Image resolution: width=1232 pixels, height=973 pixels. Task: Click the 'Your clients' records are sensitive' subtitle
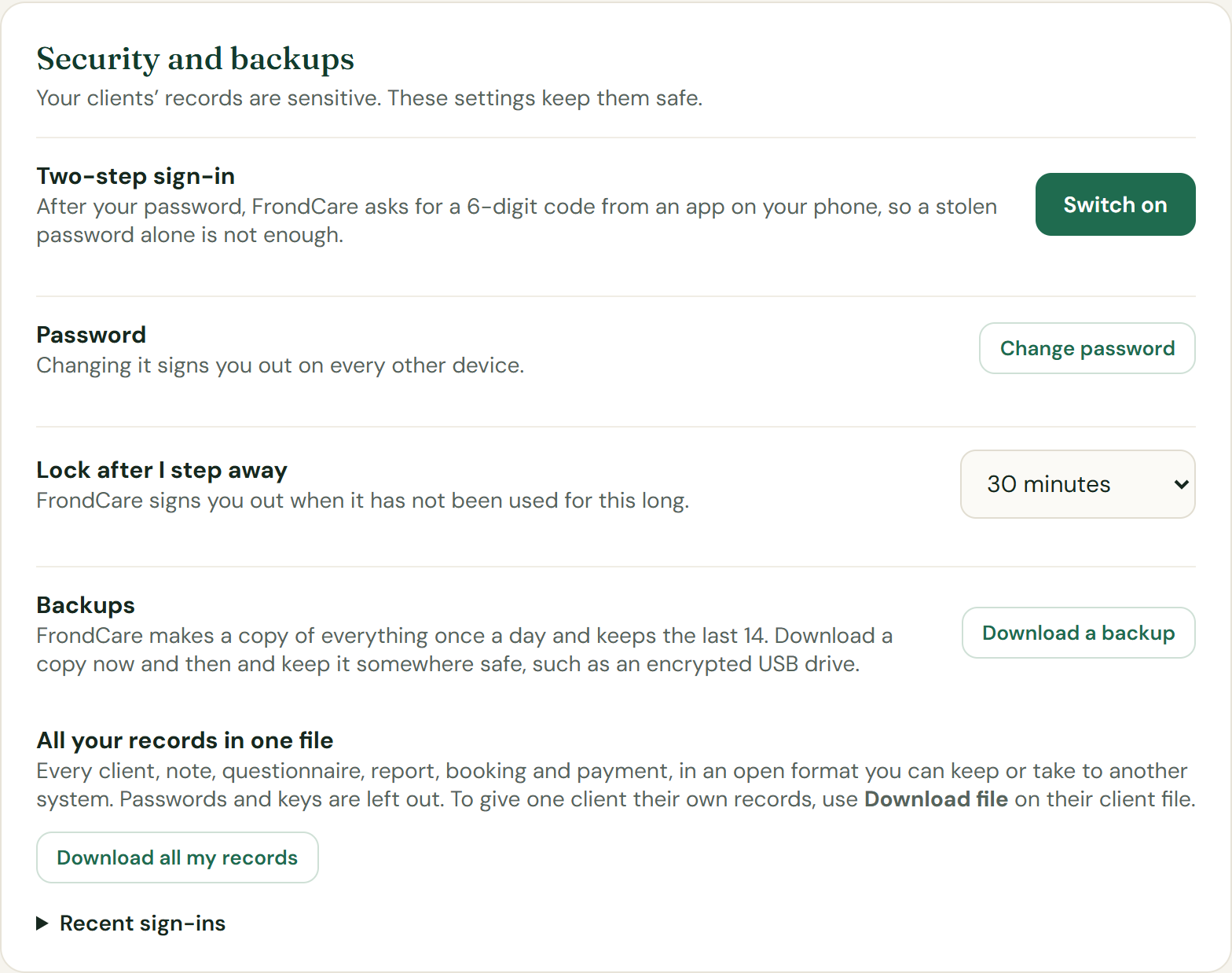click(x=369, y=98)
